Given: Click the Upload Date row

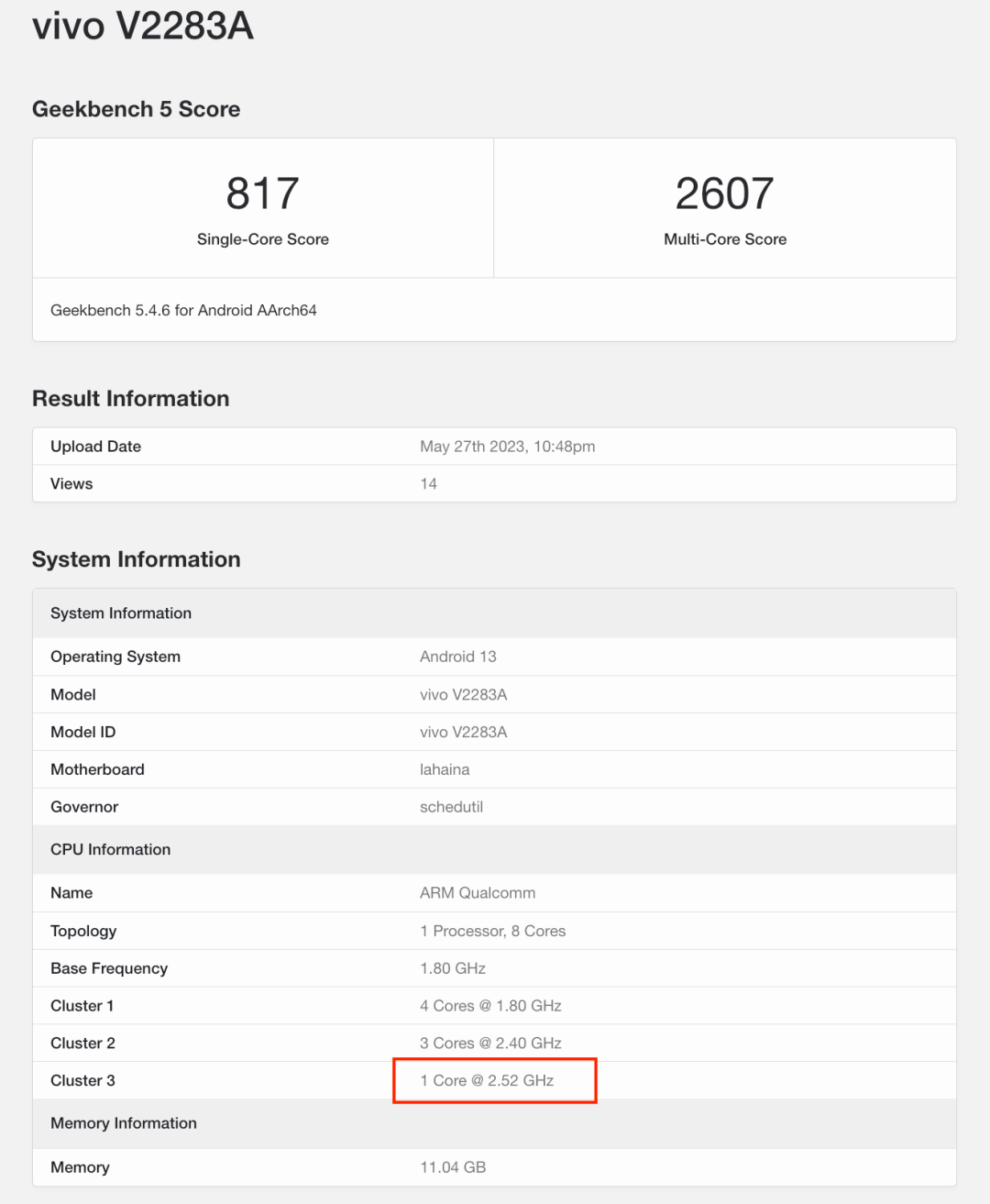Looking at the screenshot, I should point(95,447).
